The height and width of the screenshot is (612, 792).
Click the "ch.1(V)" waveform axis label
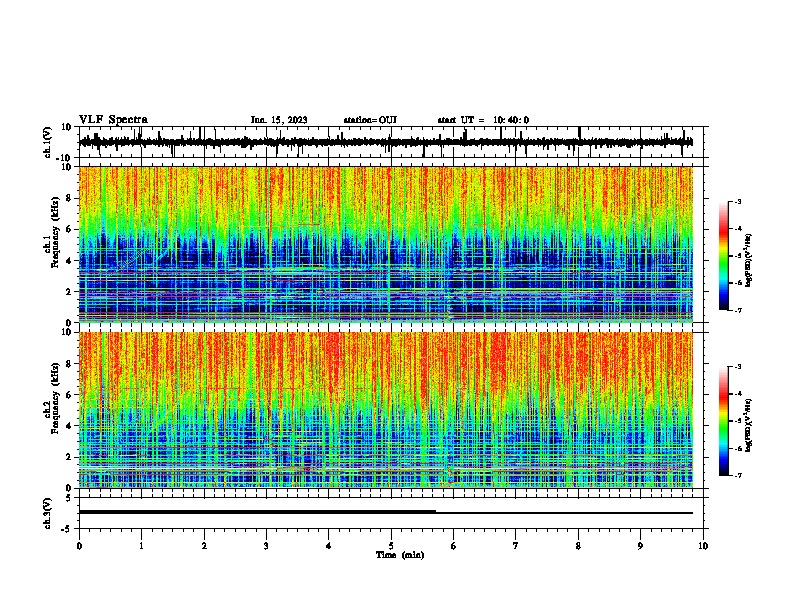click(48, 142)
